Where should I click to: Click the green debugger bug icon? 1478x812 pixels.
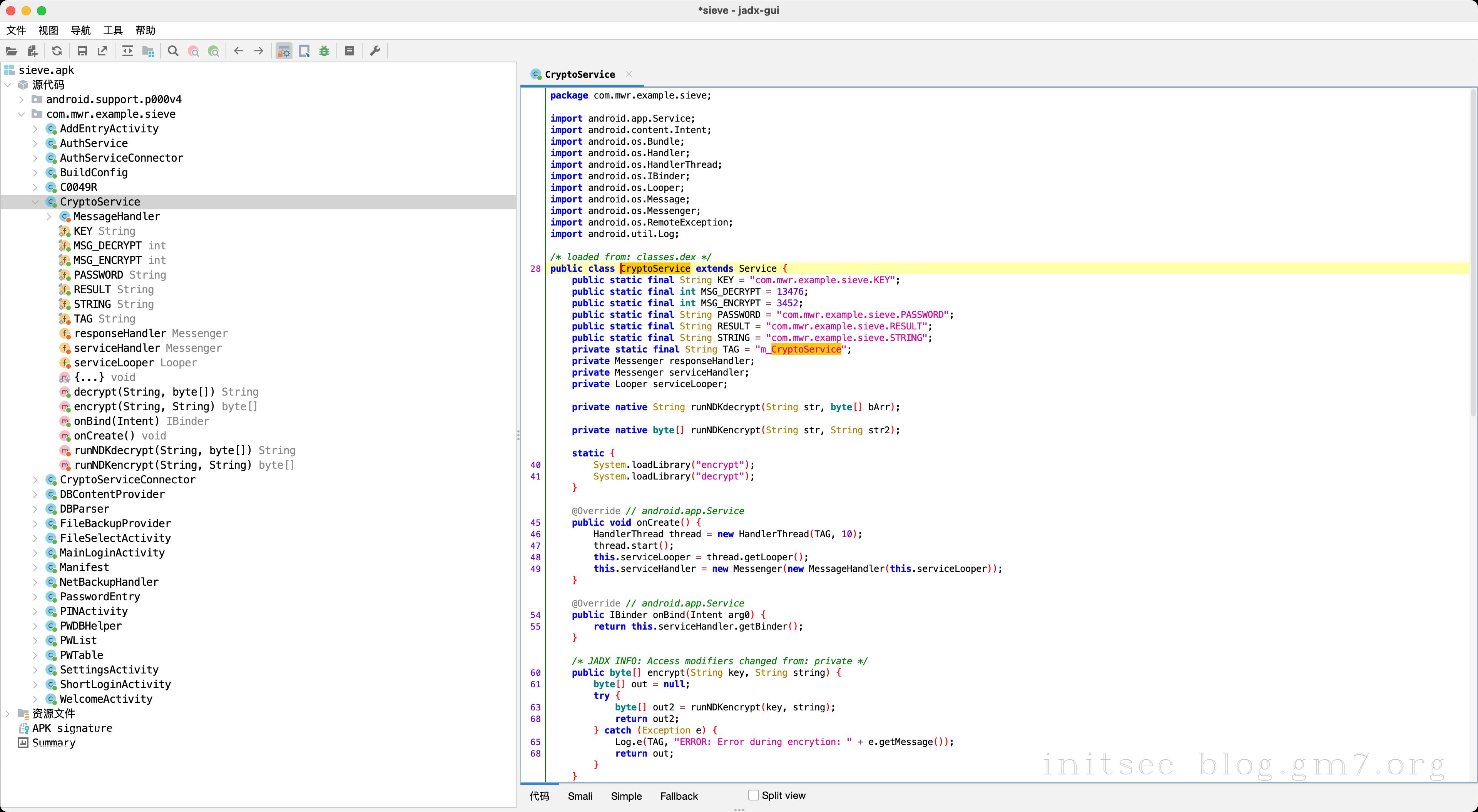[x=324, y=51]
